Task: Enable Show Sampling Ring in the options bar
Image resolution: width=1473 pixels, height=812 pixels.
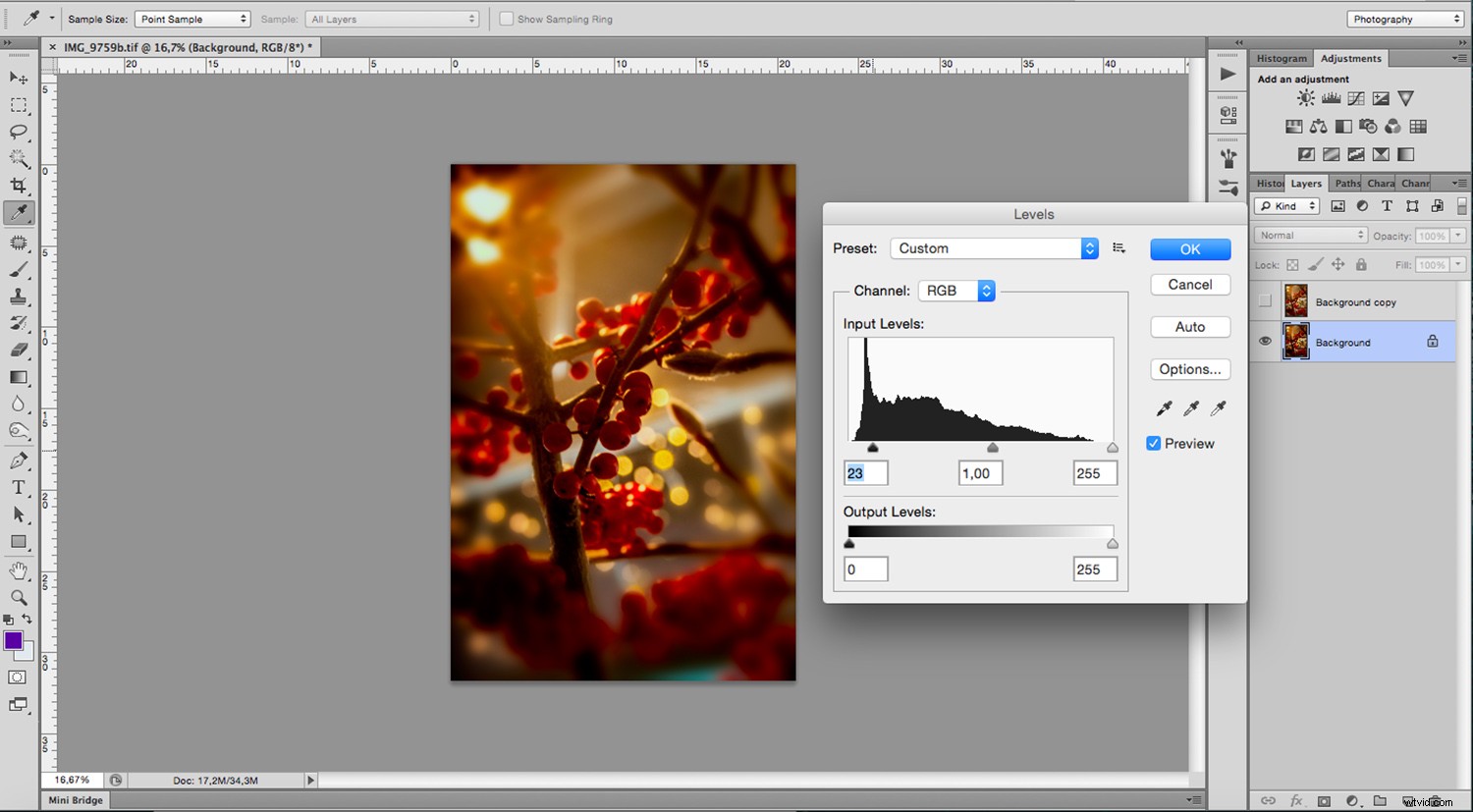Action: pyautogui.click(x=507, y=19)
